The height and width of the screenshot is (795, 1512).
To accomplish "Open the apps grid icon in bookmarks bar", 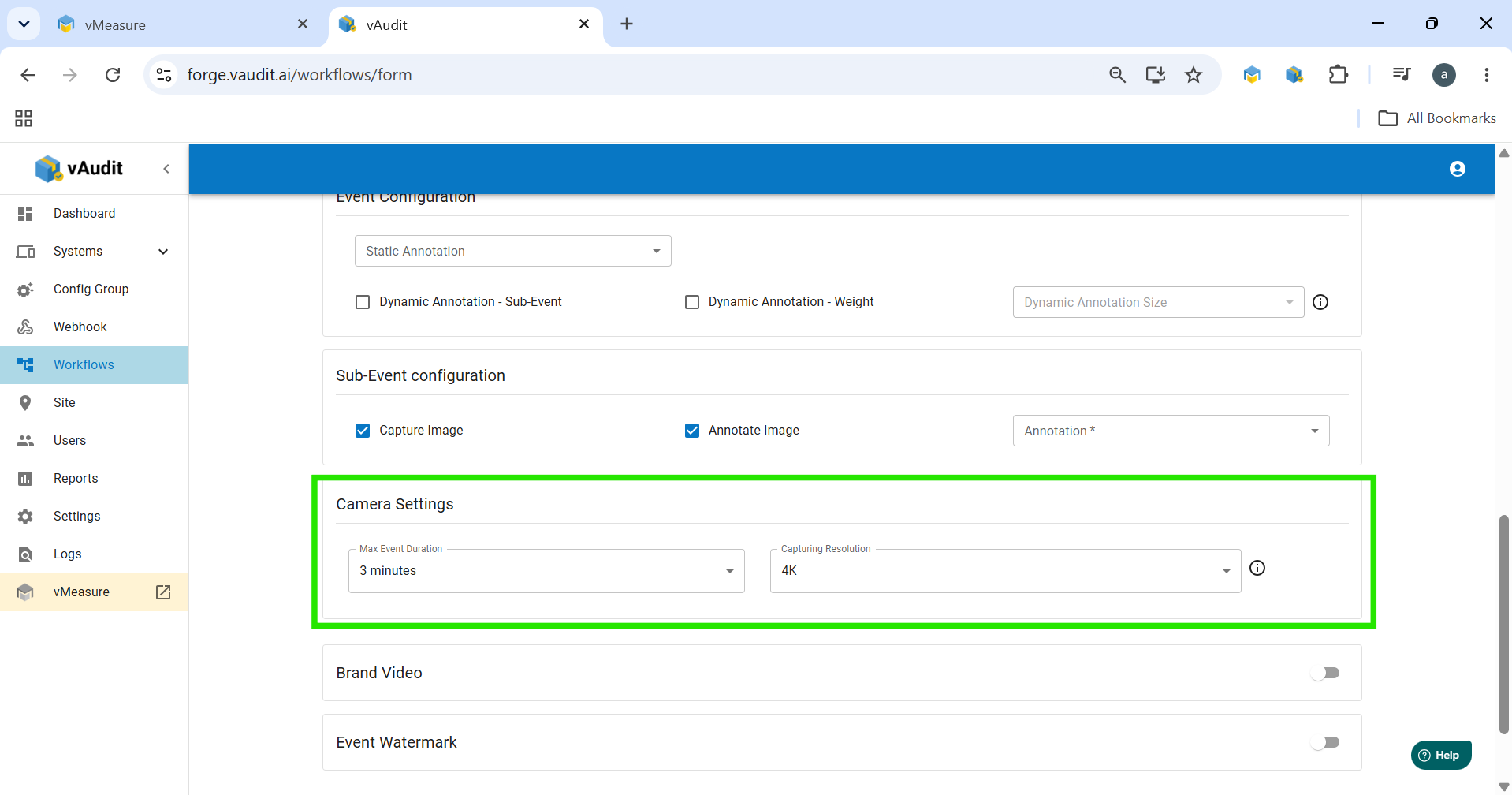I will pyautogui.click(x=24, y=118).
